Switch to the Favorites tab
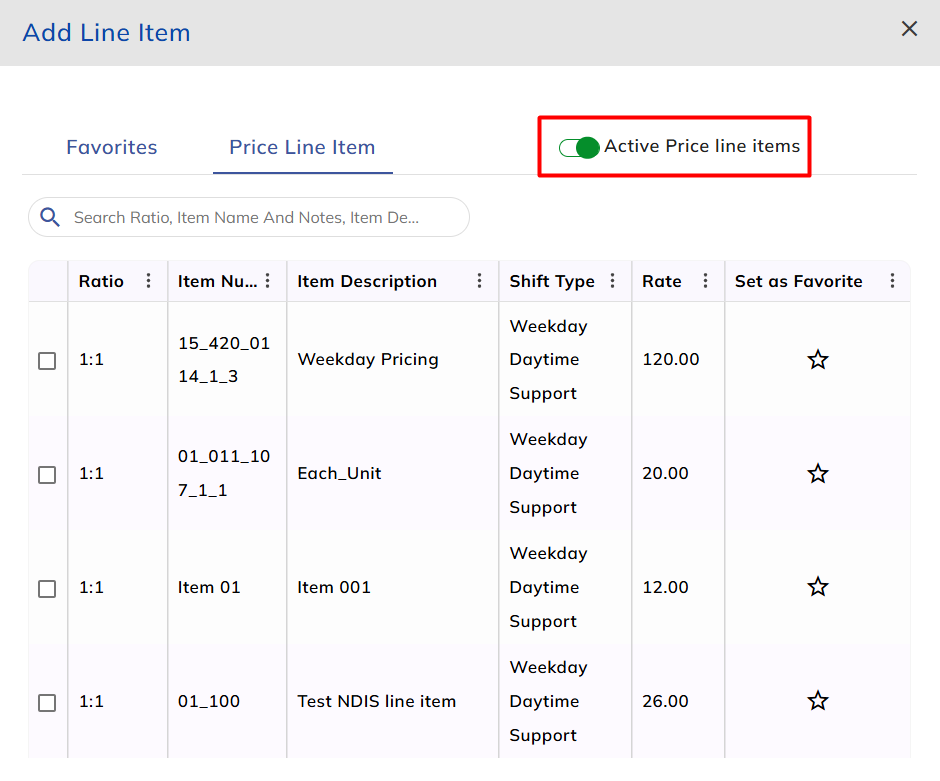Screen dimensions: 940x781 coord(112,147)
